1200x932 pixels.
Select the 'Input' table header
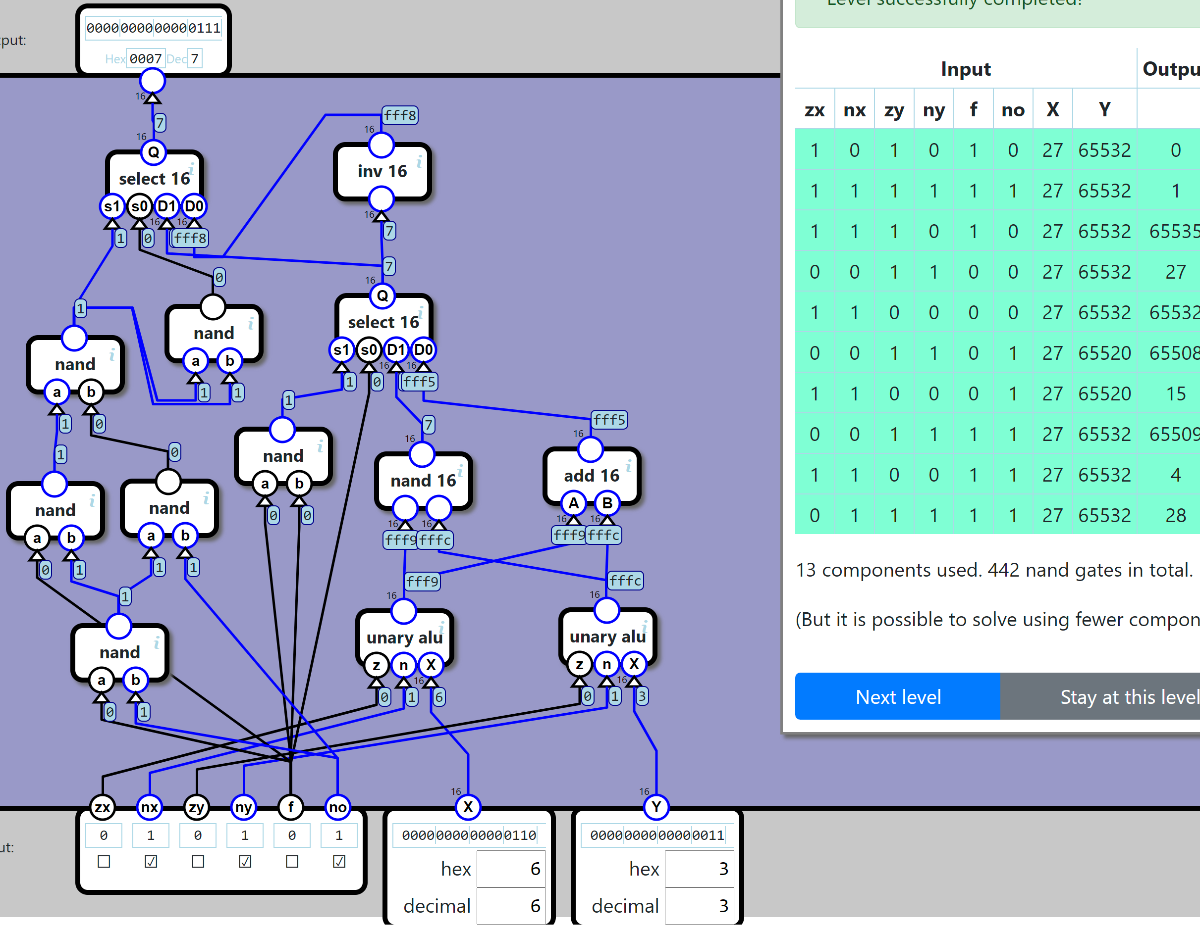tap(966, 69)
